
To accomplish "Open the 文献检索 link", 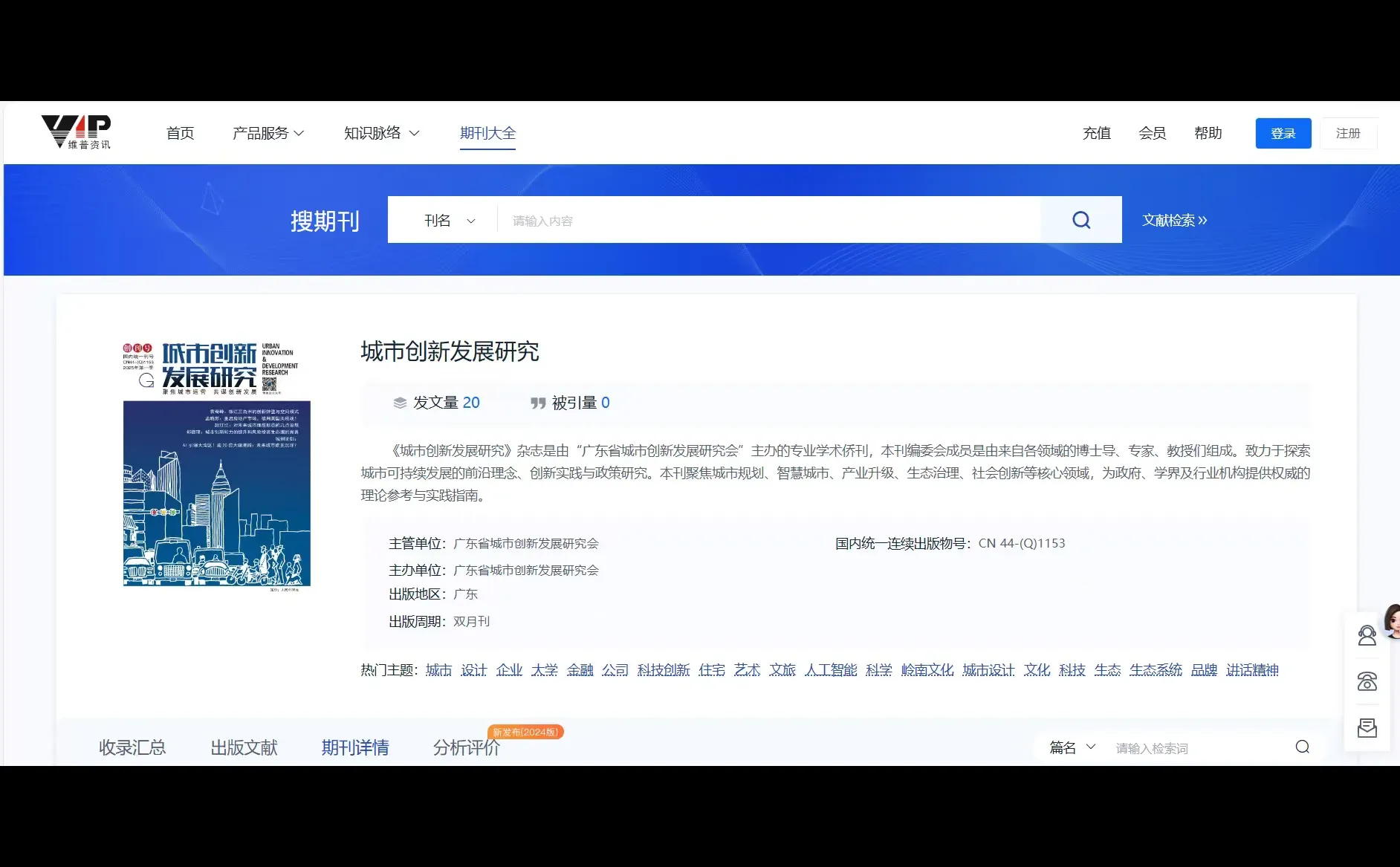I will pyautogui.click(x=1174, y=220).
